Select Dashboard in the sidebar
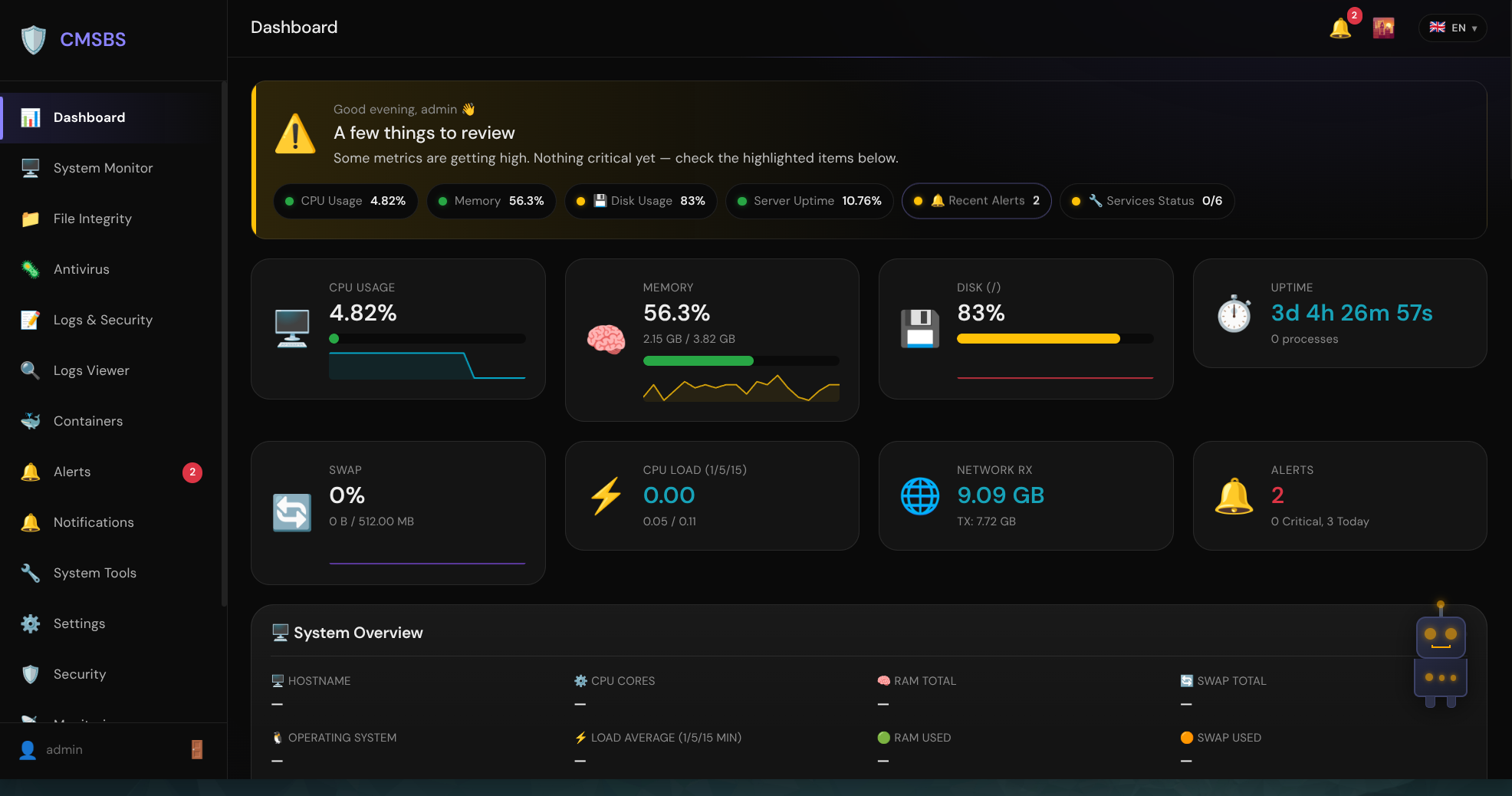This screenshot has height=796, width=1512. (112, 117)
